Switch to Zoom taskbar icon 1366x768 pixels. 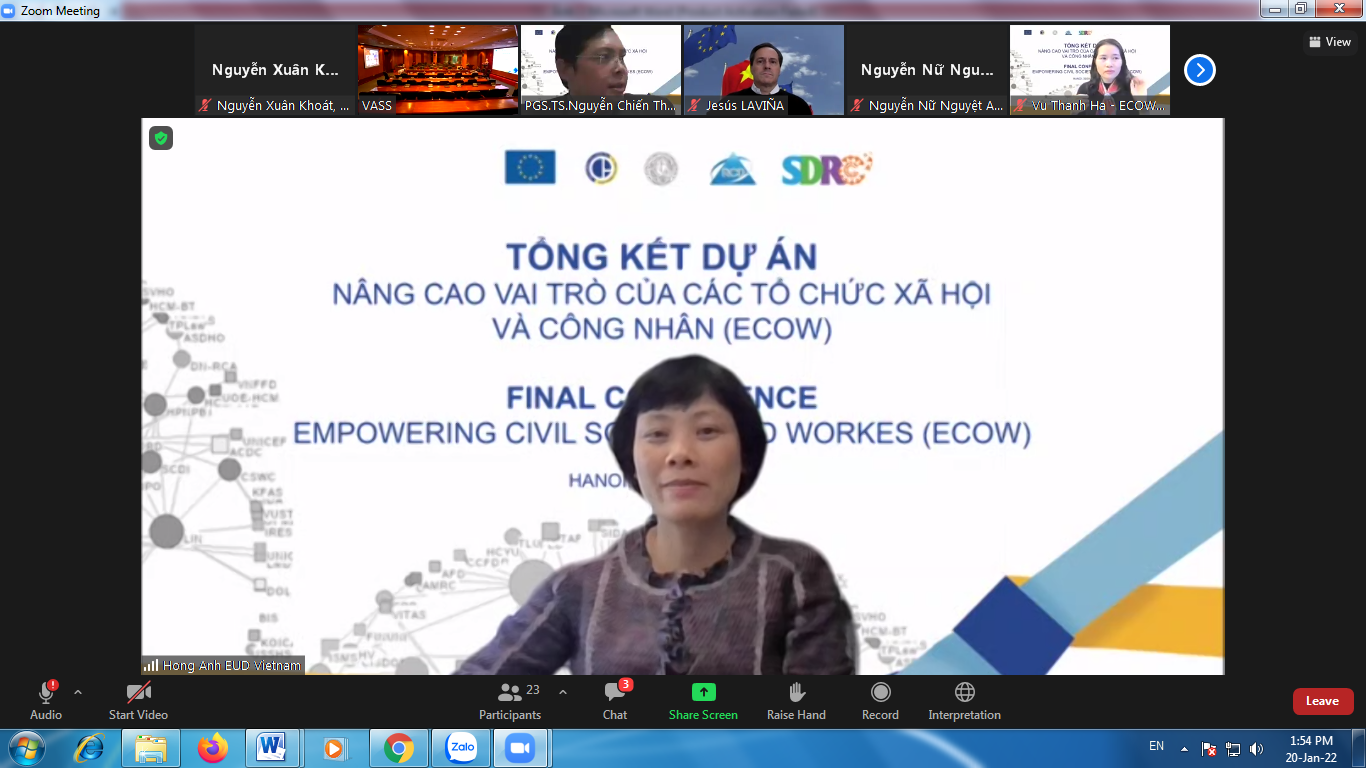(520, 748)
